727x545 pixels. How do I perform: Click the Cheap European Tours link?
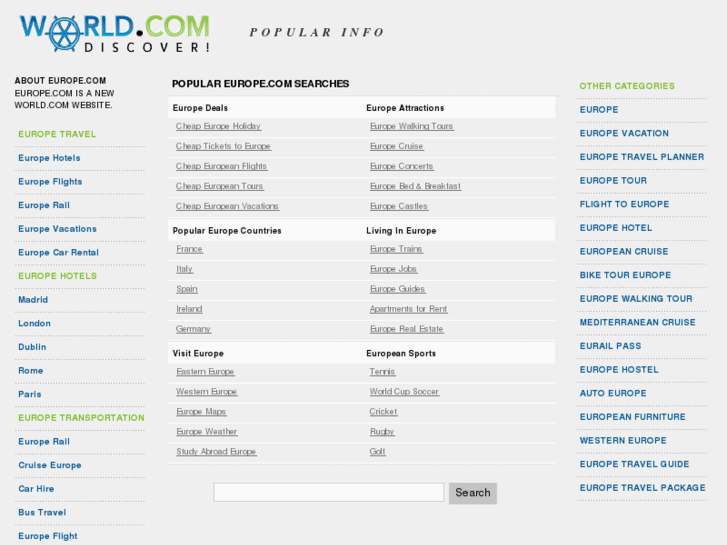coord(219,186)
